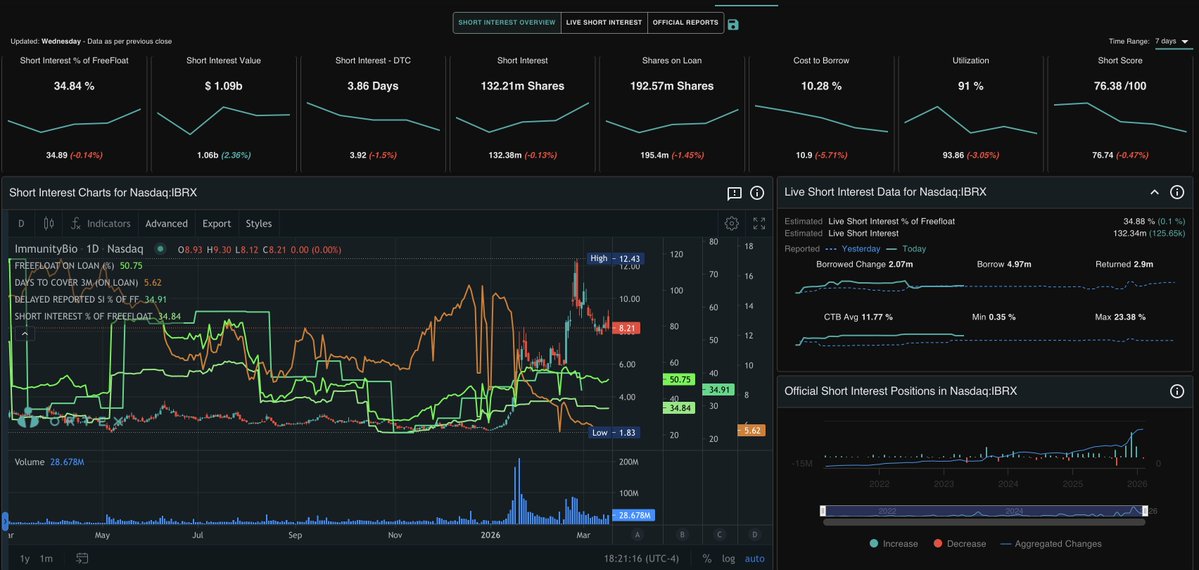
Task: Open the Advanced chart menu
Action: pos(167,223)
